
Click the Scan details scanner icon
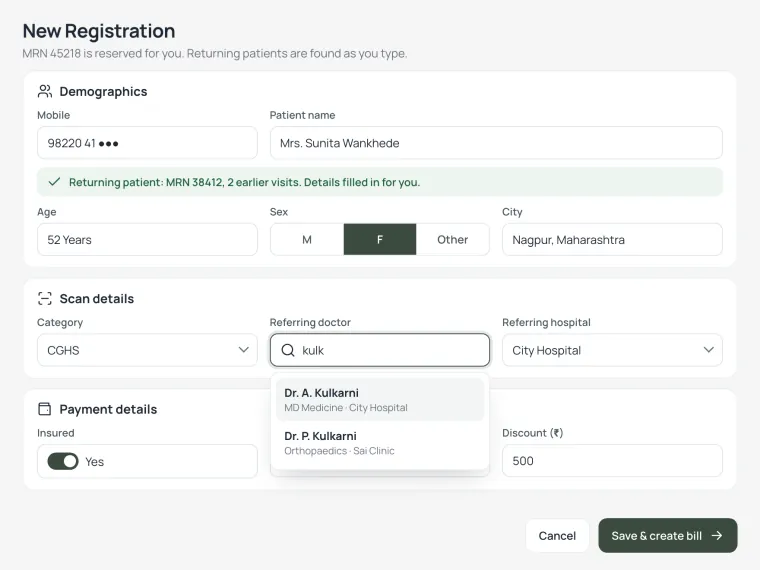click(x=45, y=299)
